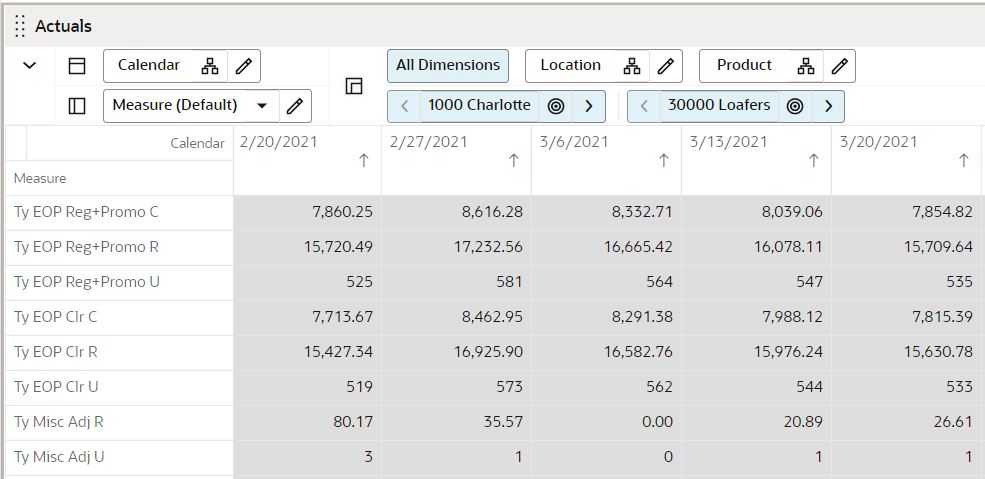The height and width of the screenshot is (479, 985).
Task: Select the Ty EOP Reg+Promo C row
Action: coord(119,212)
